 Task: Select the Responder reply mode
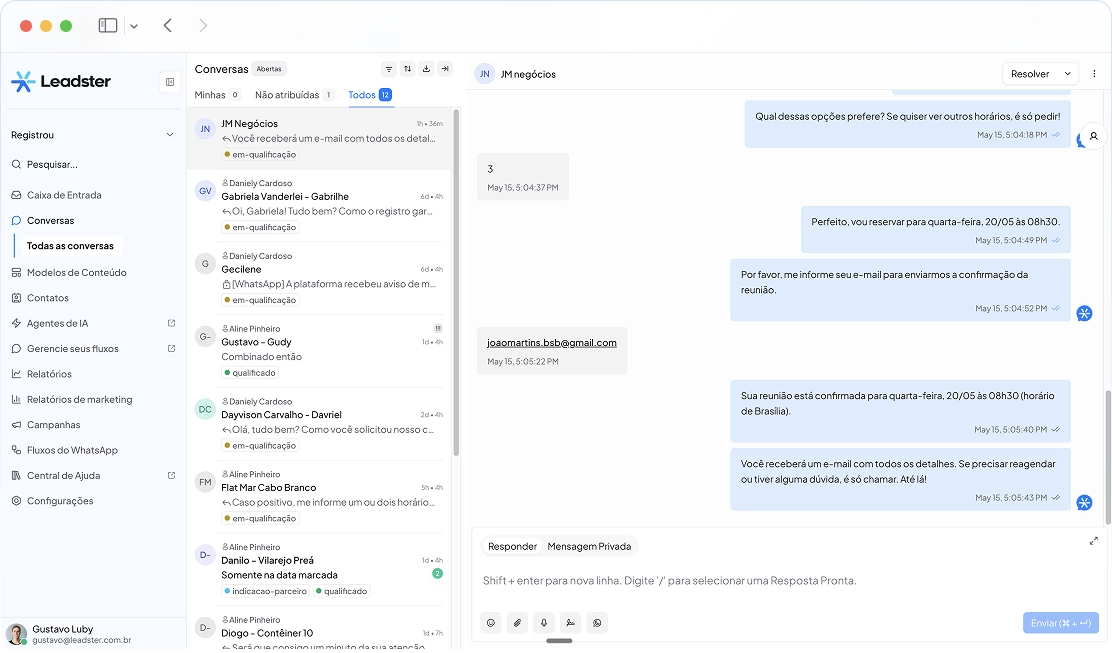tap(512, 547)
